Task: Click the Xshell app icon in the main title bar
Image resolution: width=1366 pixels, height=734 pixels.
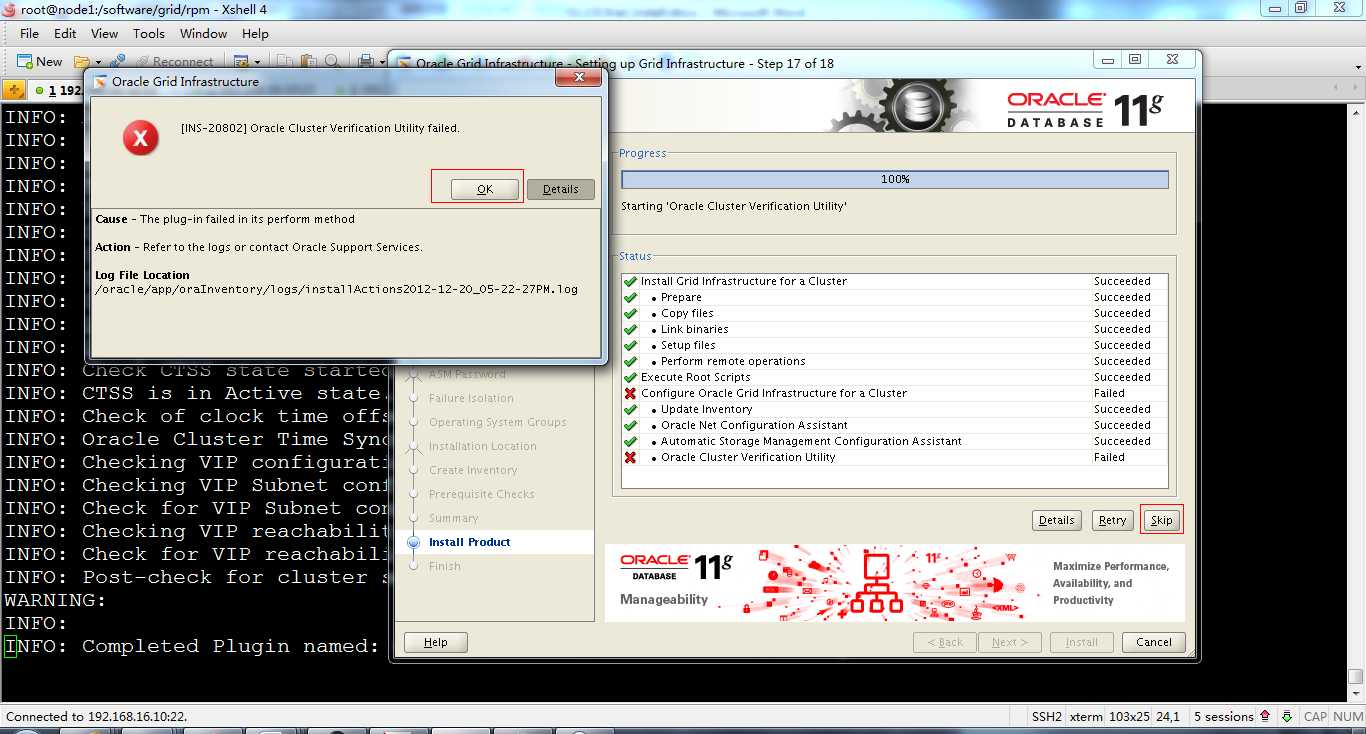Action: click(10, 9)
